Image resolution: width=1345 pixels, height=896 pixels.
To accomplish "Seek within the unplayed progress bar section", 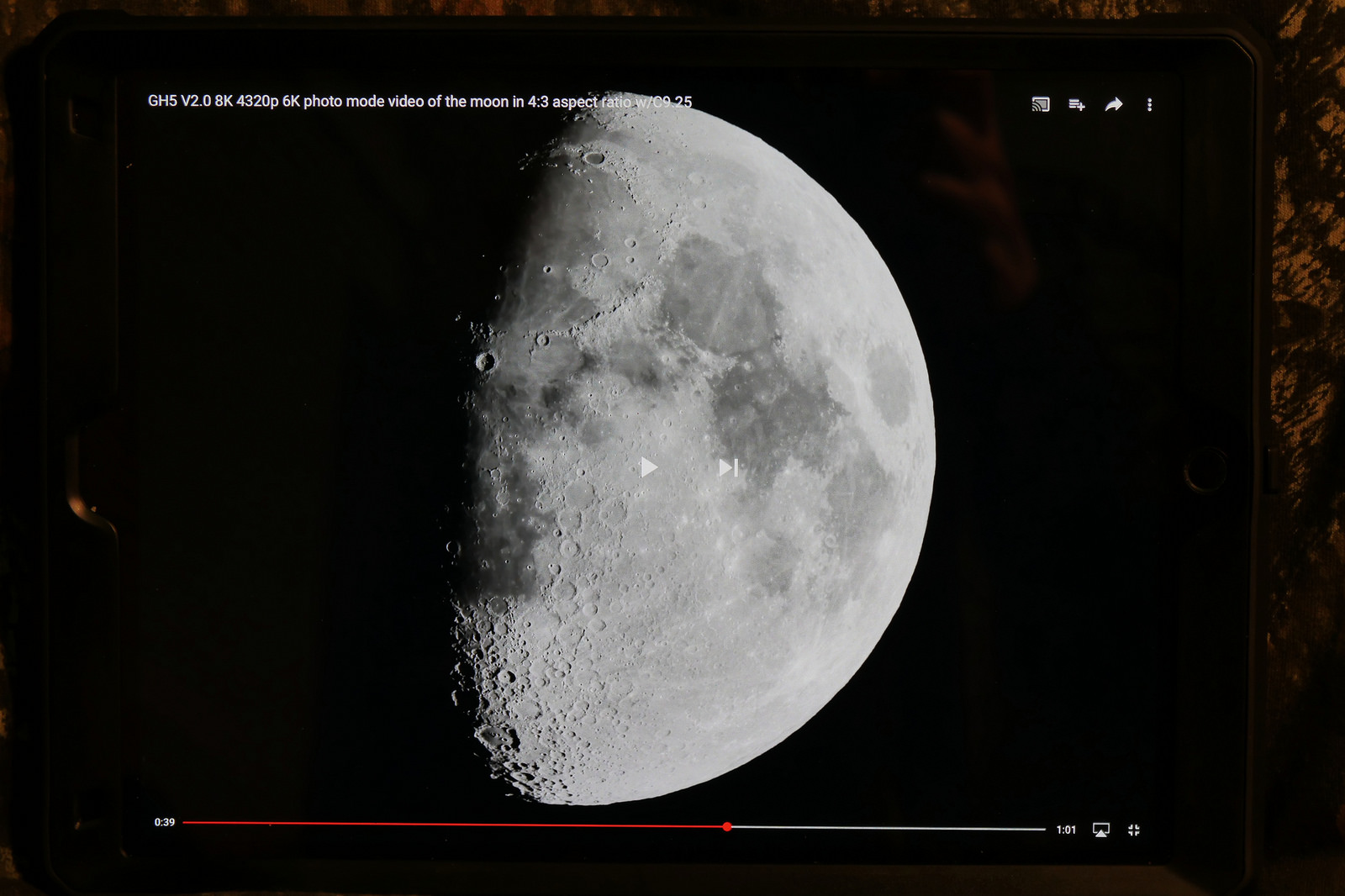I will pos(889,829).
